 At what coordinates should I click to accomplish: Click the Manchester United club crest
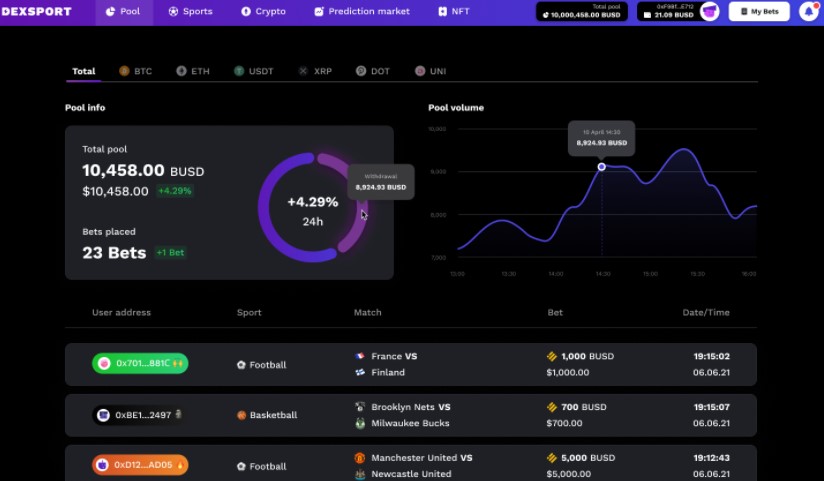pyautogui.click(x=360, y=458)
